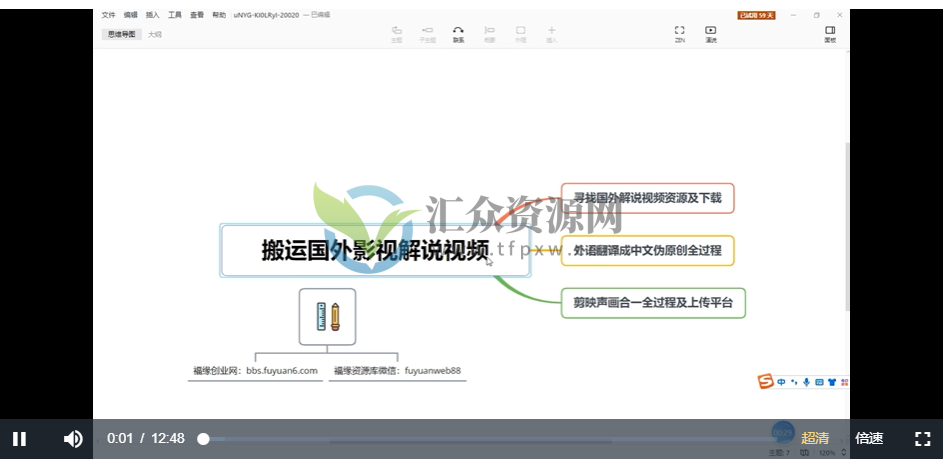
Task: Select the ruler and pencil image node
Action: (327, 316)
